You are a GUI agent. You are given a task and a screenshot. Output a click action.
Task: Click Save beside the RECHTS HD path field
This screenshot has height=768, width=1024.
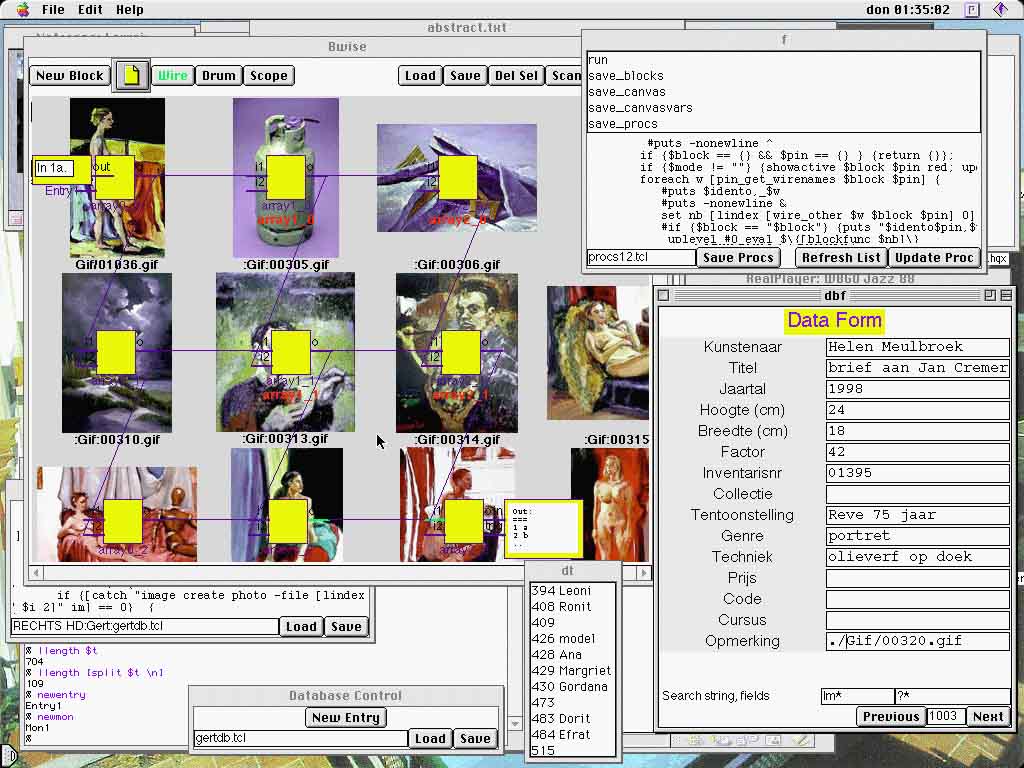point(346,627)
